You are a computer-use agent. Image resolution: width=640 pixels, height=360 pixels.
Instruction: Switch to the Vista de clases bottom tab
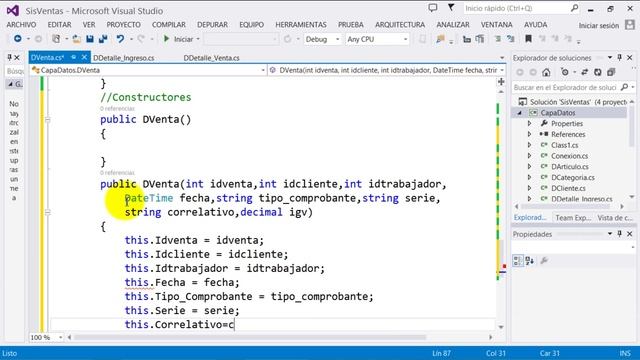pos(614,218)
